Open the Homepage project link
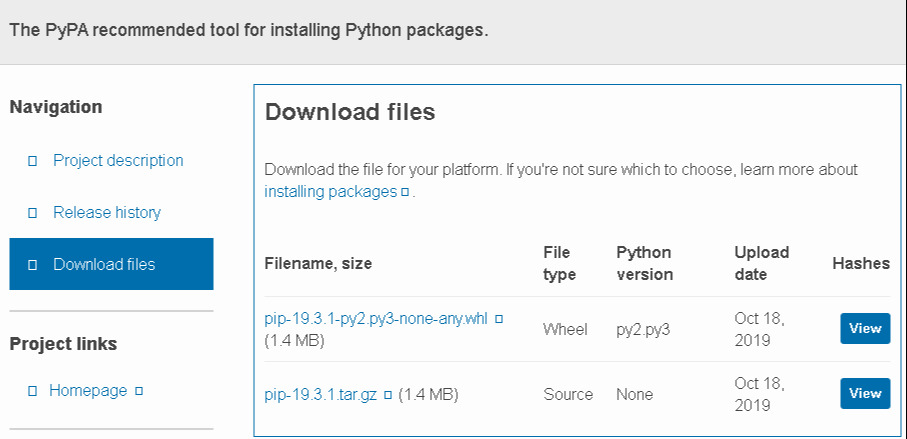Viewport: 907px width, 439px height. (88, 390)
